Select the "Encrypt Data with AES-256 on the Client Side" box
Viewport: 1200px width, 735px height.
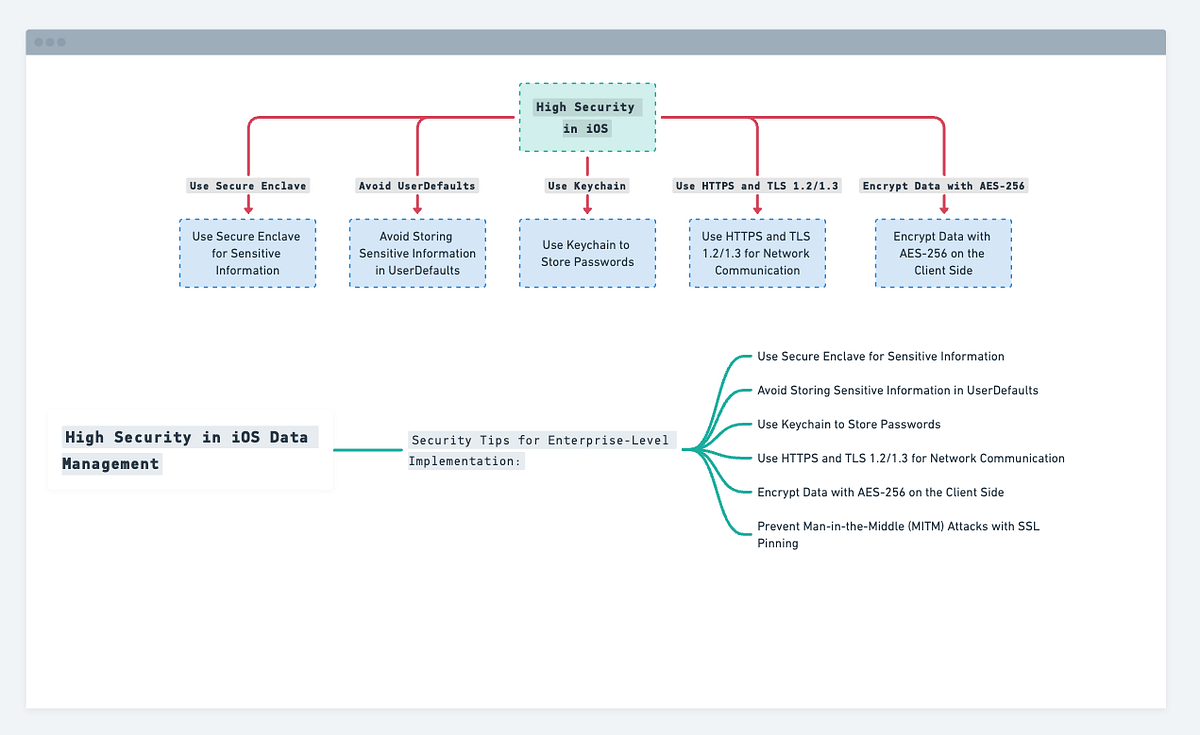pos(943,253)
